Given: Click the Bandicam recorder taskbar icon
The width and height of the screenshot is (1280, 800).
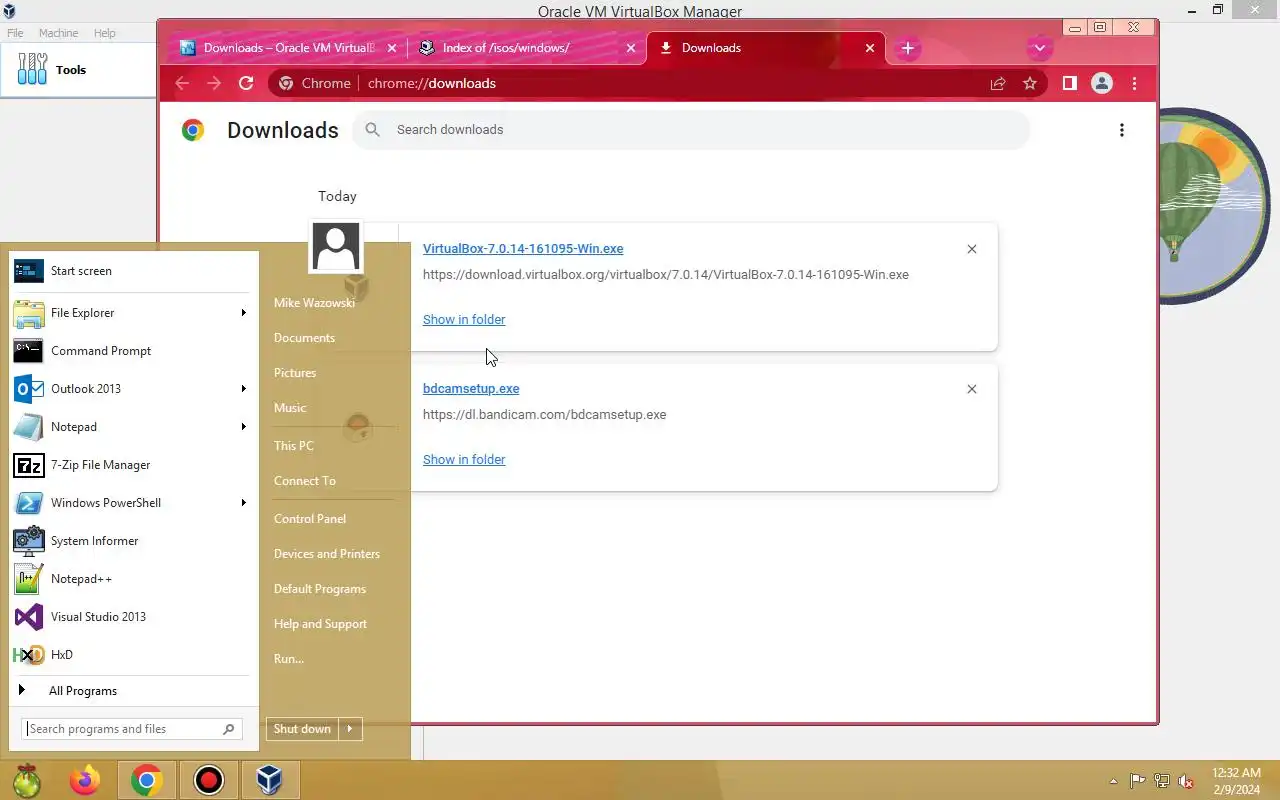Looking at the screenshot, I should click(209, 780).
